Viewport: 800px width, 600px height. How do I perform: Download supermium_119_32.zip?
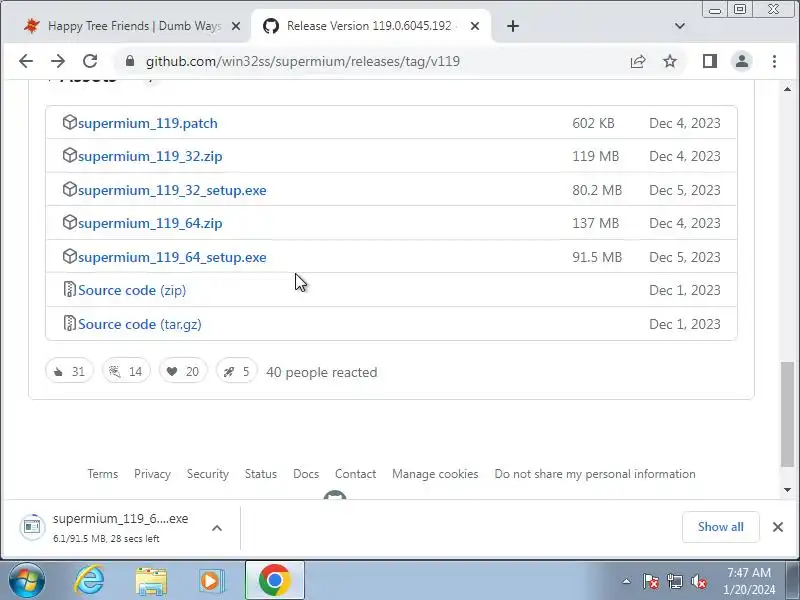[x=150, y=156]
